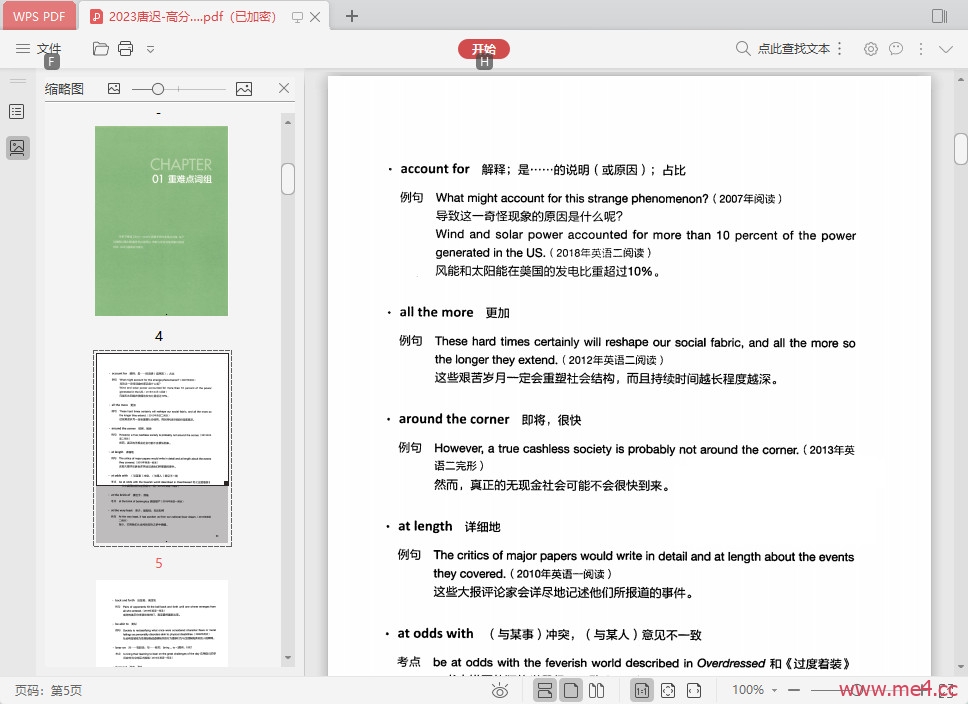Click the 点此查找文本 search field

tap(794, 48)
